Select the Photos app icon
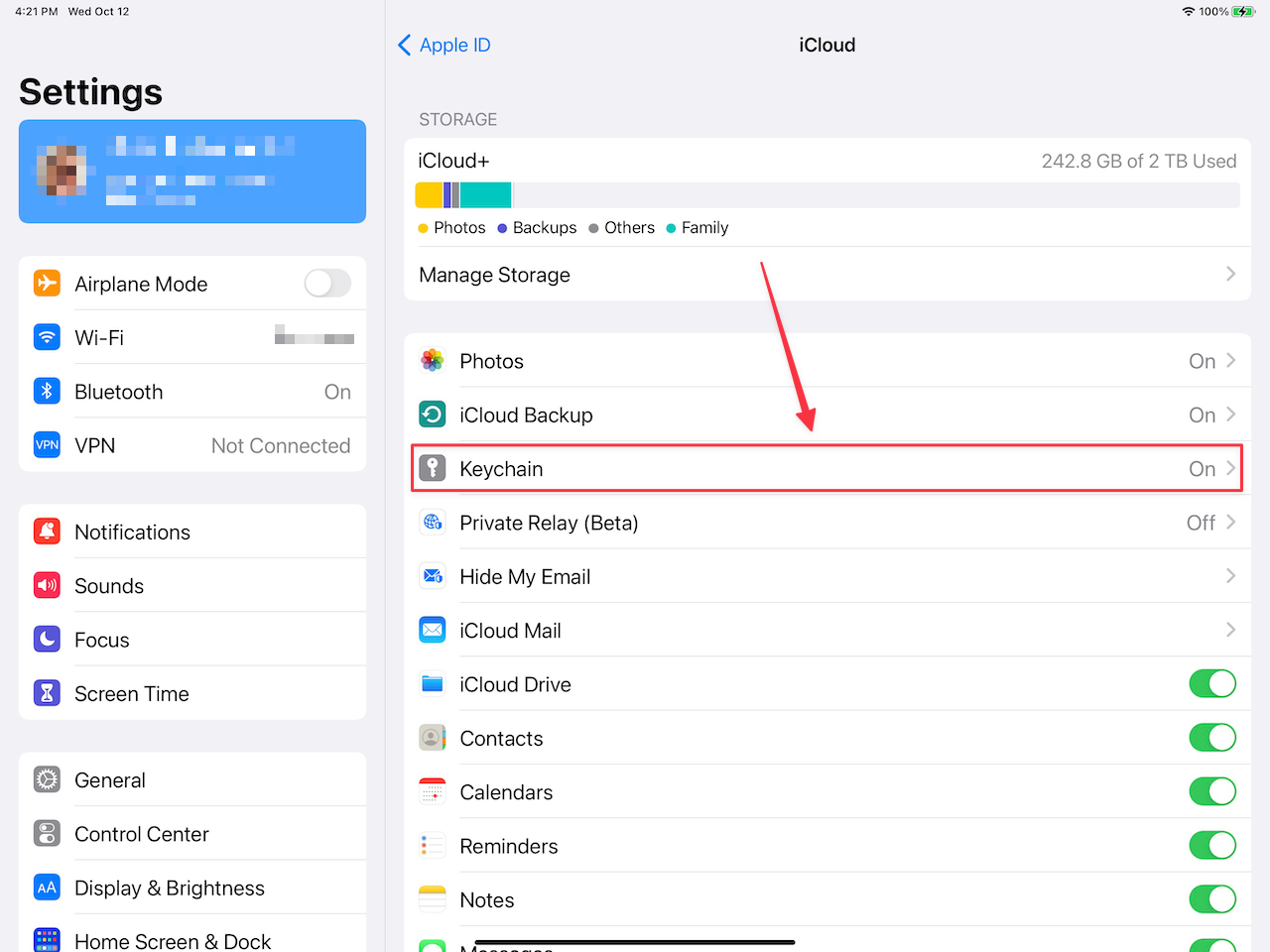This screenshot has width=1270, height=952. (x=432, y=360)
